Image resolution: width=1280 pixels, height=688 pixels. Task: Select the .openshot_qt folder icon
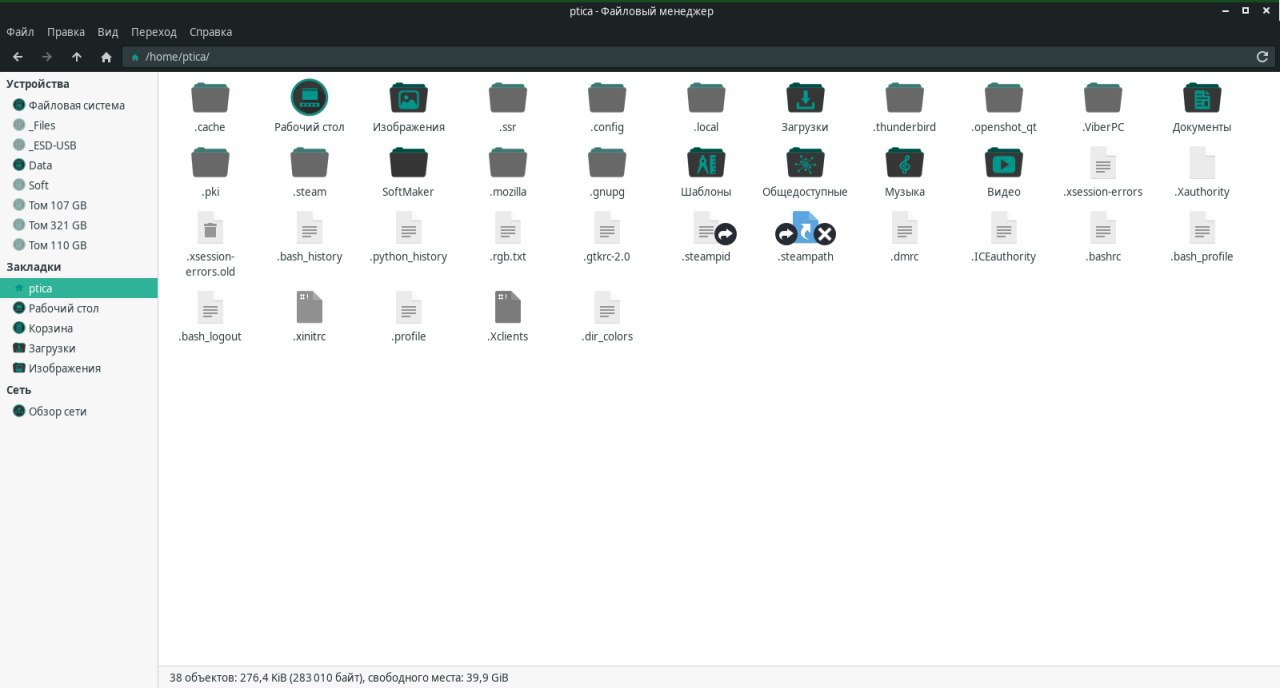point(1003,98)
